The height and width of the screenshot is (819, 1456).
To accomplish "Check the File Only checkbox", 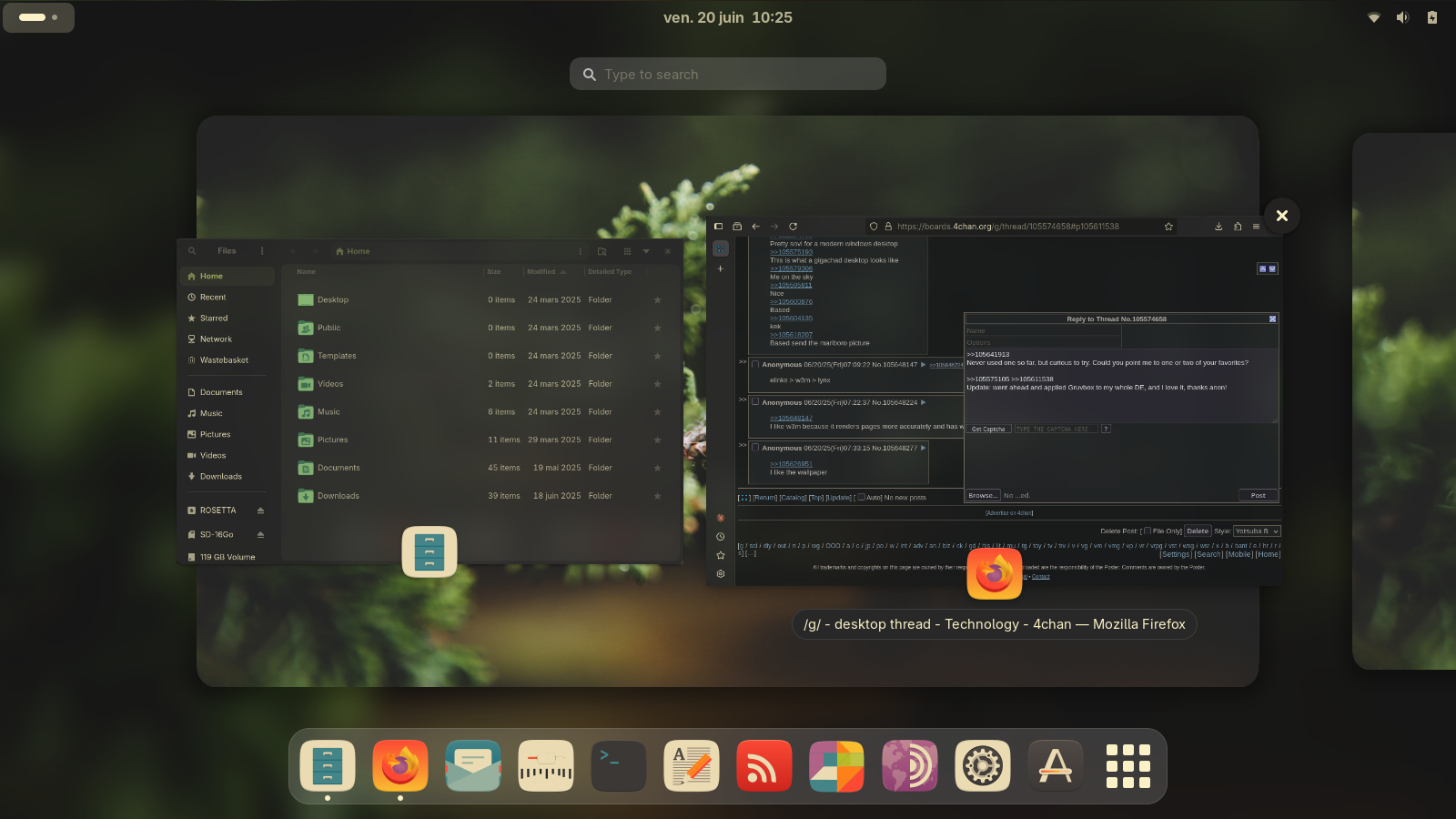I will point(1148,531).
